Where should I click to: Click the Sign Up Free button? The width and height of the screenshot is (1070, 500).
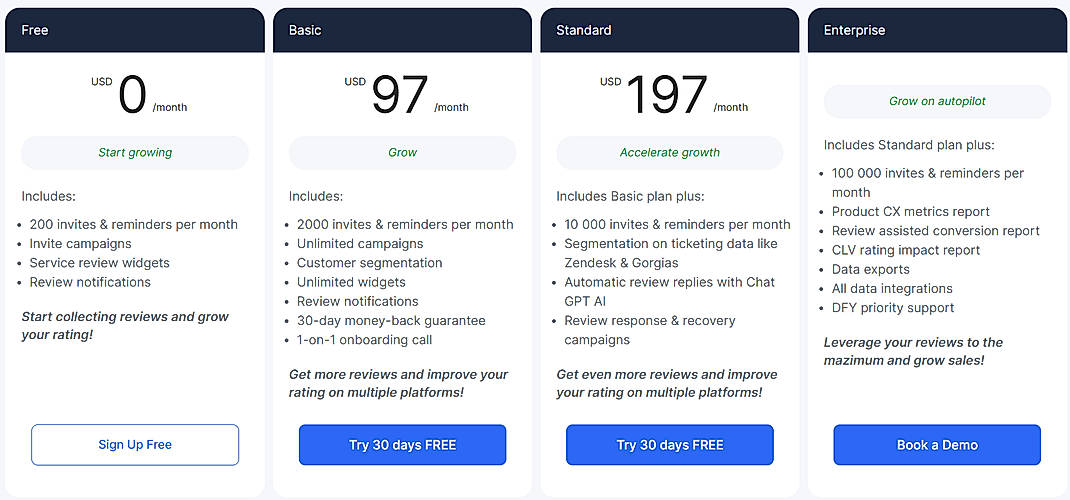coord(135,445)
